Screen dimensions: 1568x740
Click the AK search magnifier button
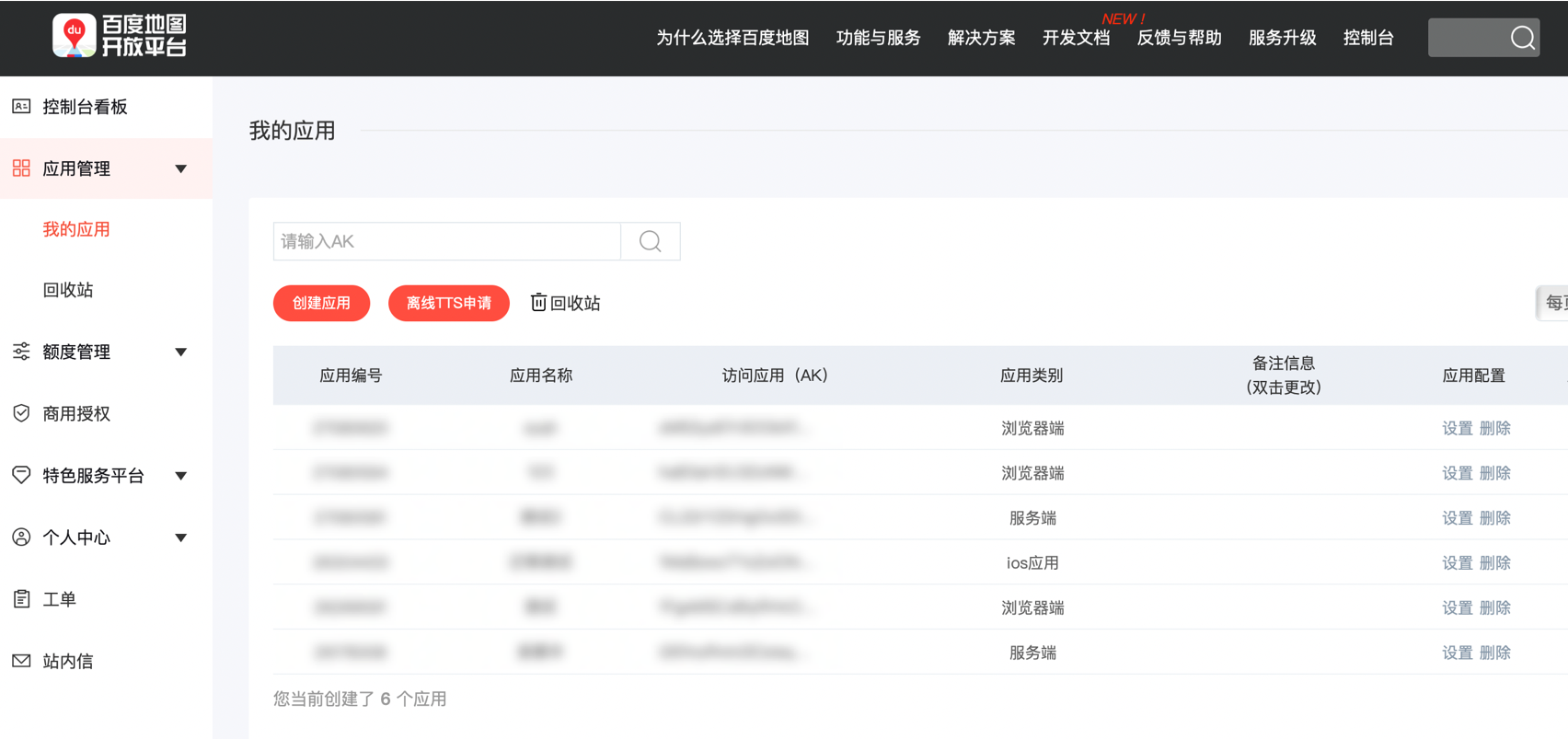[x=651, y=241]
